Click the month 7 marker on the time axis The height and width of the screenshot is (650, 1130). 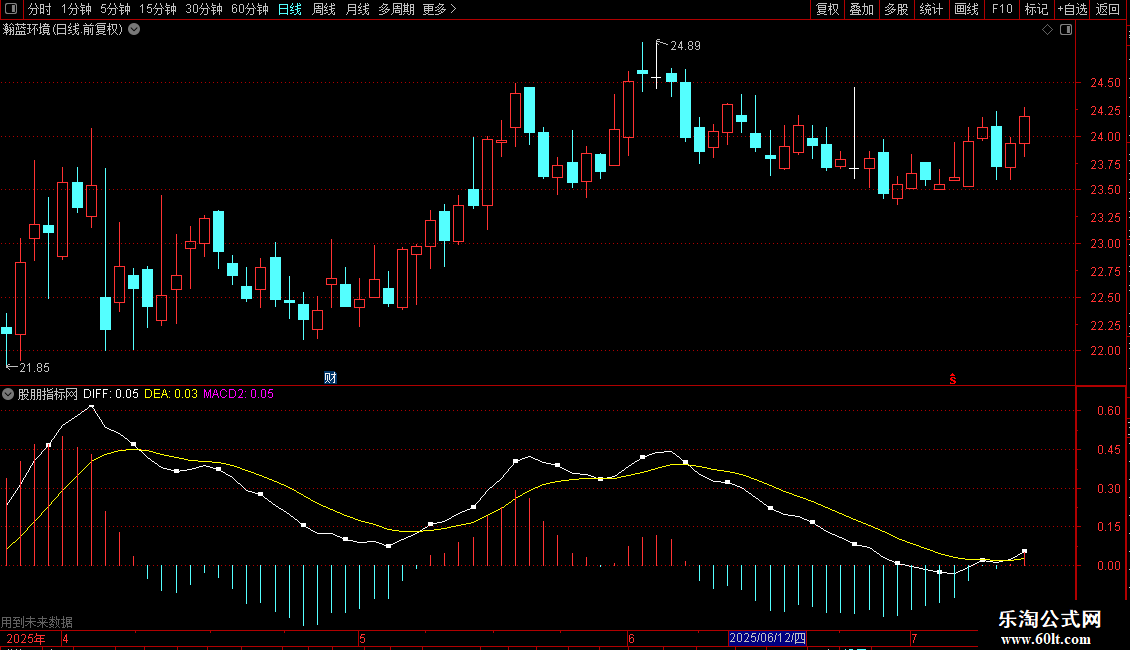(x=914, y=639)
